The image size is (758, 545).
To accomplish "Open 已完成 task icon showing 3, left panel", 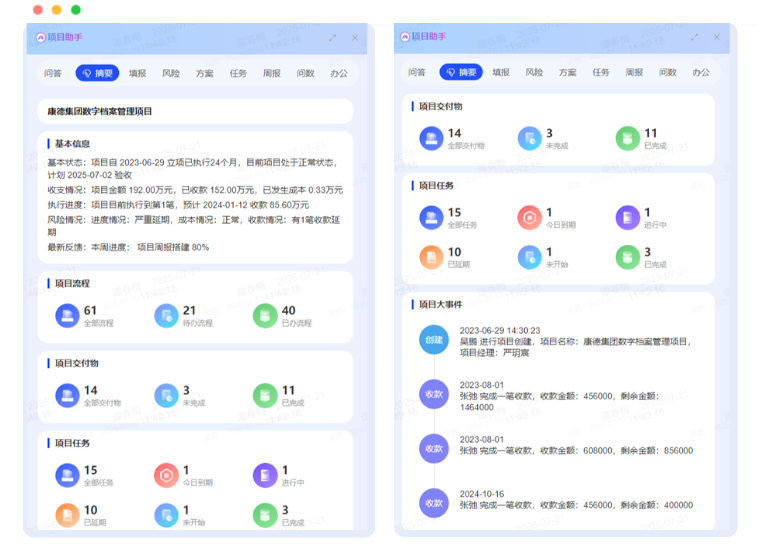I will 265,516.
